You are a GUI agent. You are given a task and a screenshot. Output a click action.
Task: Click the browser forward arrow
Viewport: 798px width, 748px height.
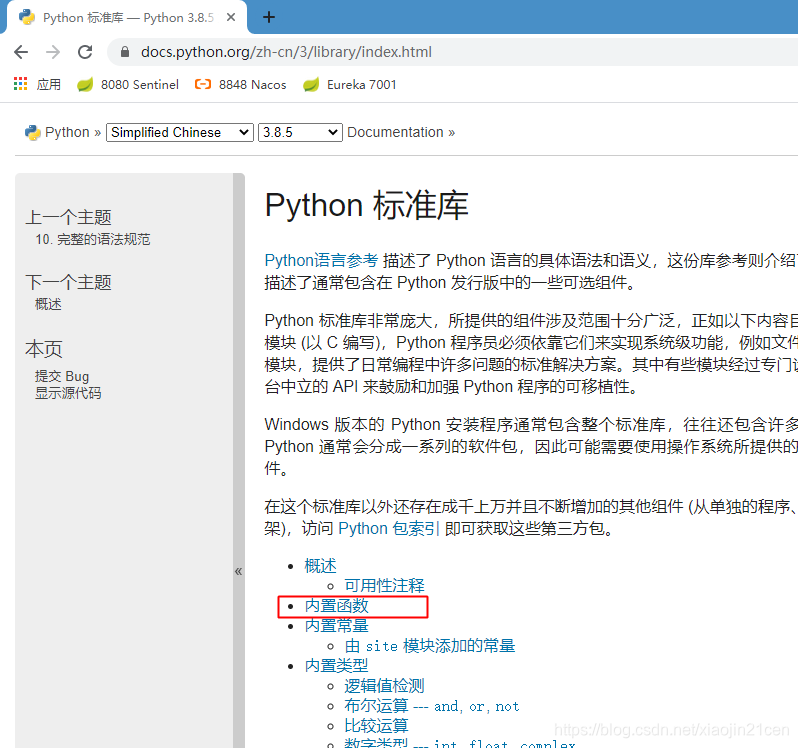click(53, 52)
